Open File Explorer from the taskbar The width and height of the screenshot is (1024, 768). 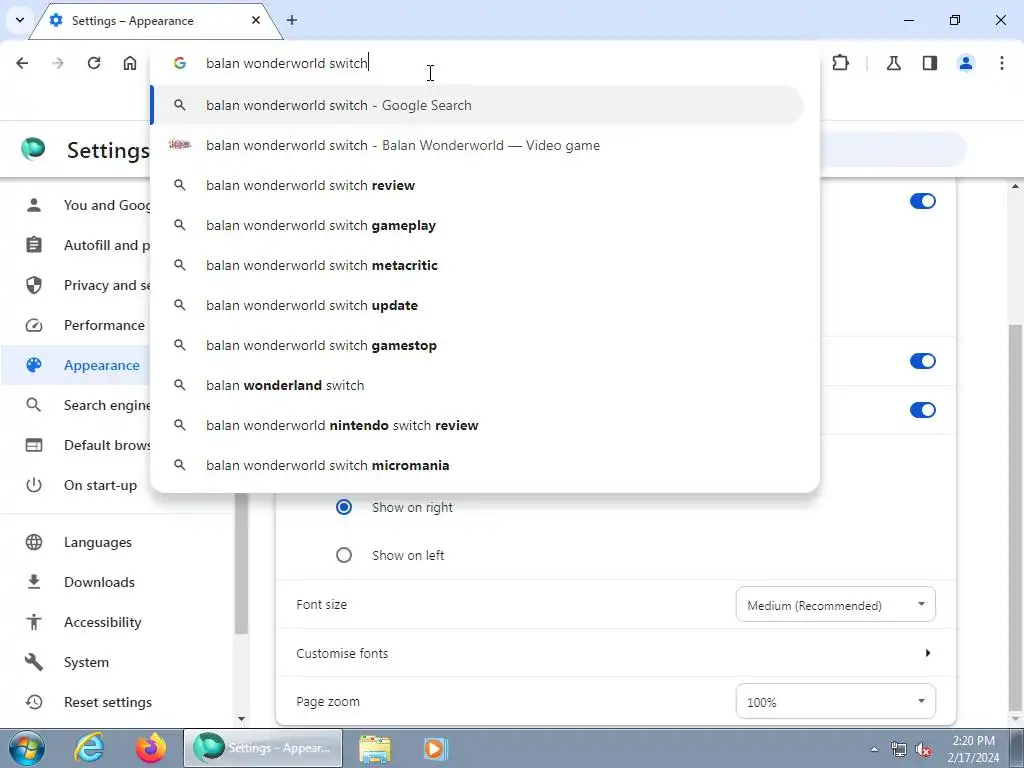point(375,748)
